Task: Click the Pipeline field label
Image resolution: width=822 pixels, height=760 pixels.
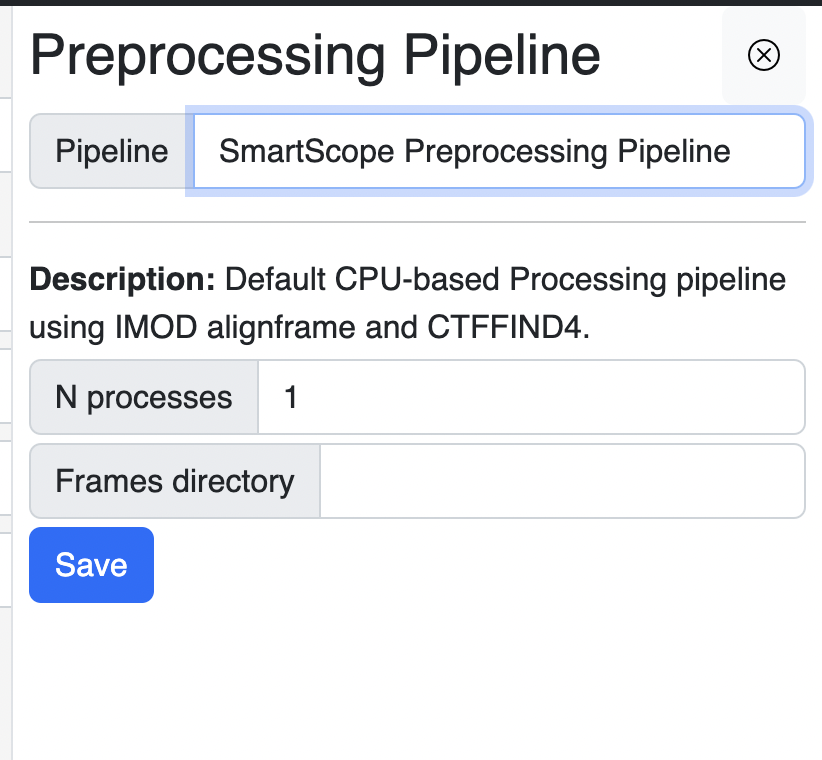Action: pyautogui.click(x=112, y=151)
